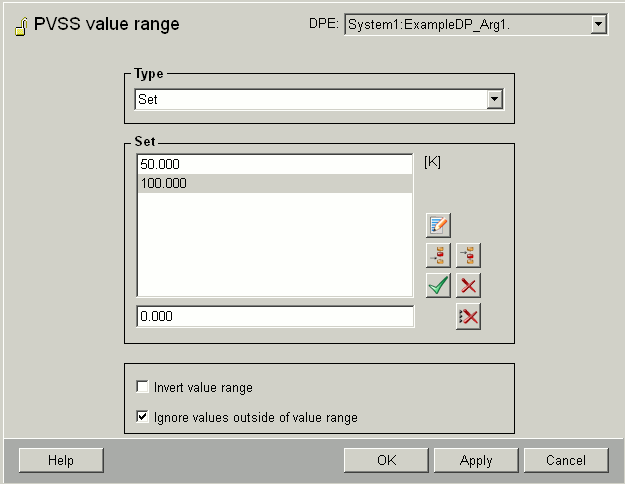625x484 pixels.
Task: Click the left insert-item icon beside the list
Action: [438, 256]
